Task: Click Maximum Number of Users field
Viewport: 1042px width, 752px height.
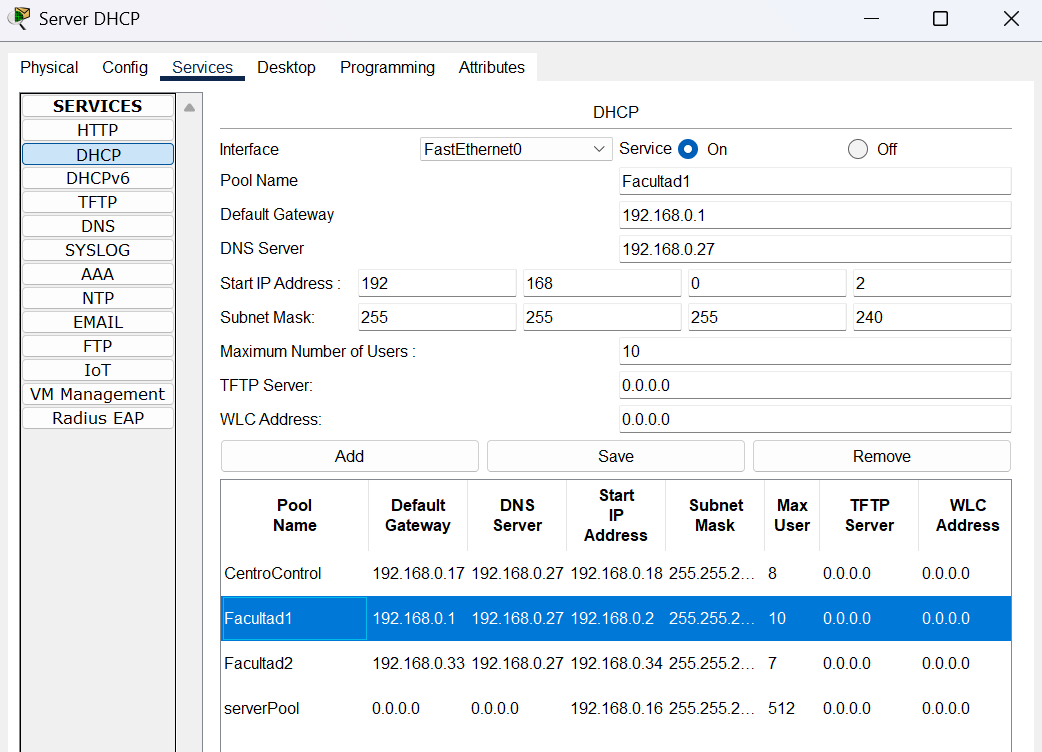Action: coord(815,351)
